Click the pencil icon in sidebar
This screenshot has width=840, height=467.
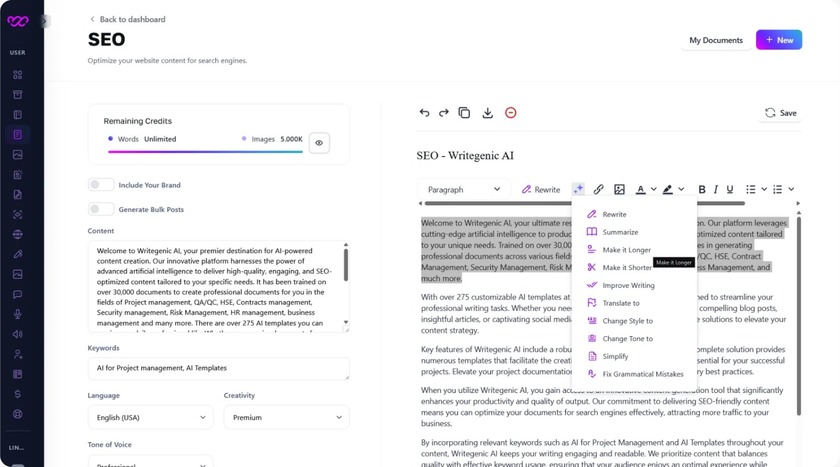[18, 254]
